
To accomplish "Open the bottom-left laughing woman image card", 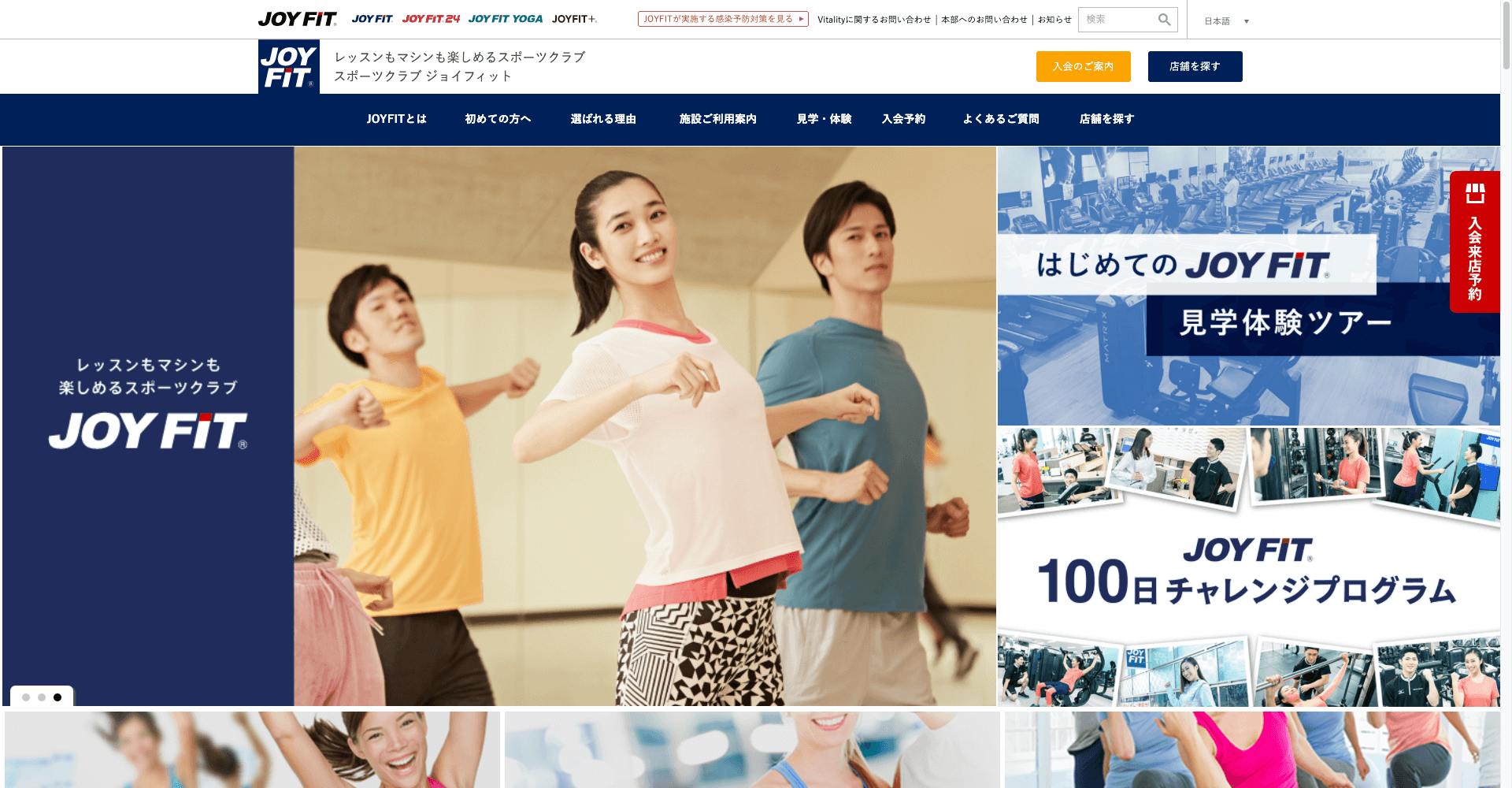I will [252, 749].
